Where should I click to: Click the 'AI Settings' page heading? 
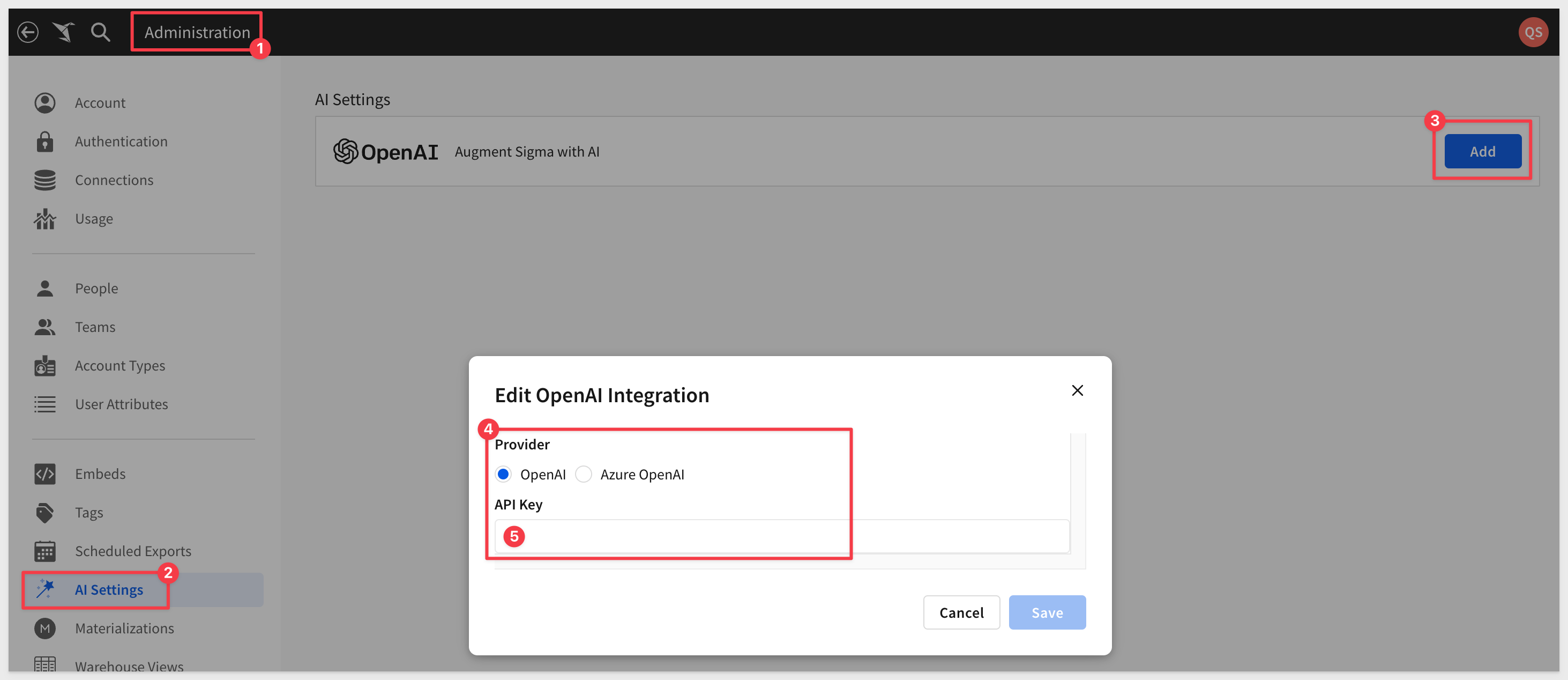coord(353,99)
